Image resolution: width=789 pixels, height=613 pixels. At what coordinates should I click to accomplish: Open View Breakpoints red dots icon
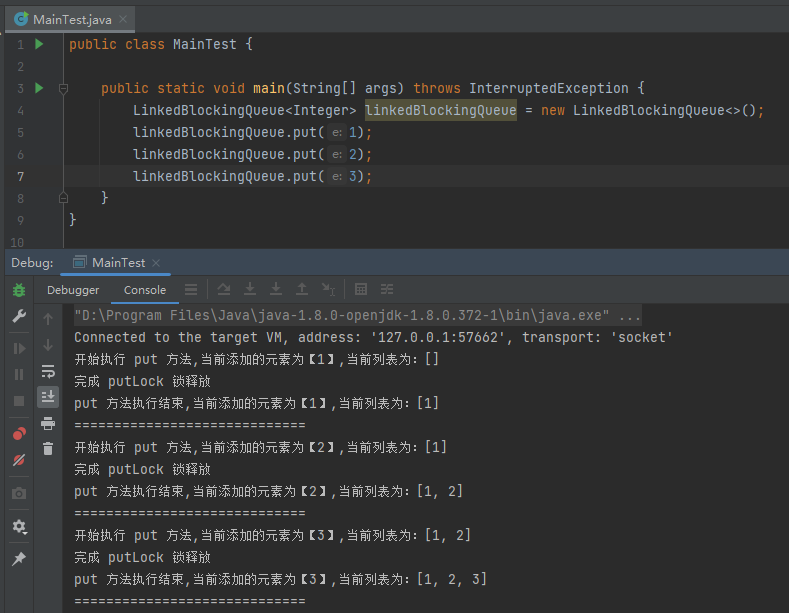[19, 433]
